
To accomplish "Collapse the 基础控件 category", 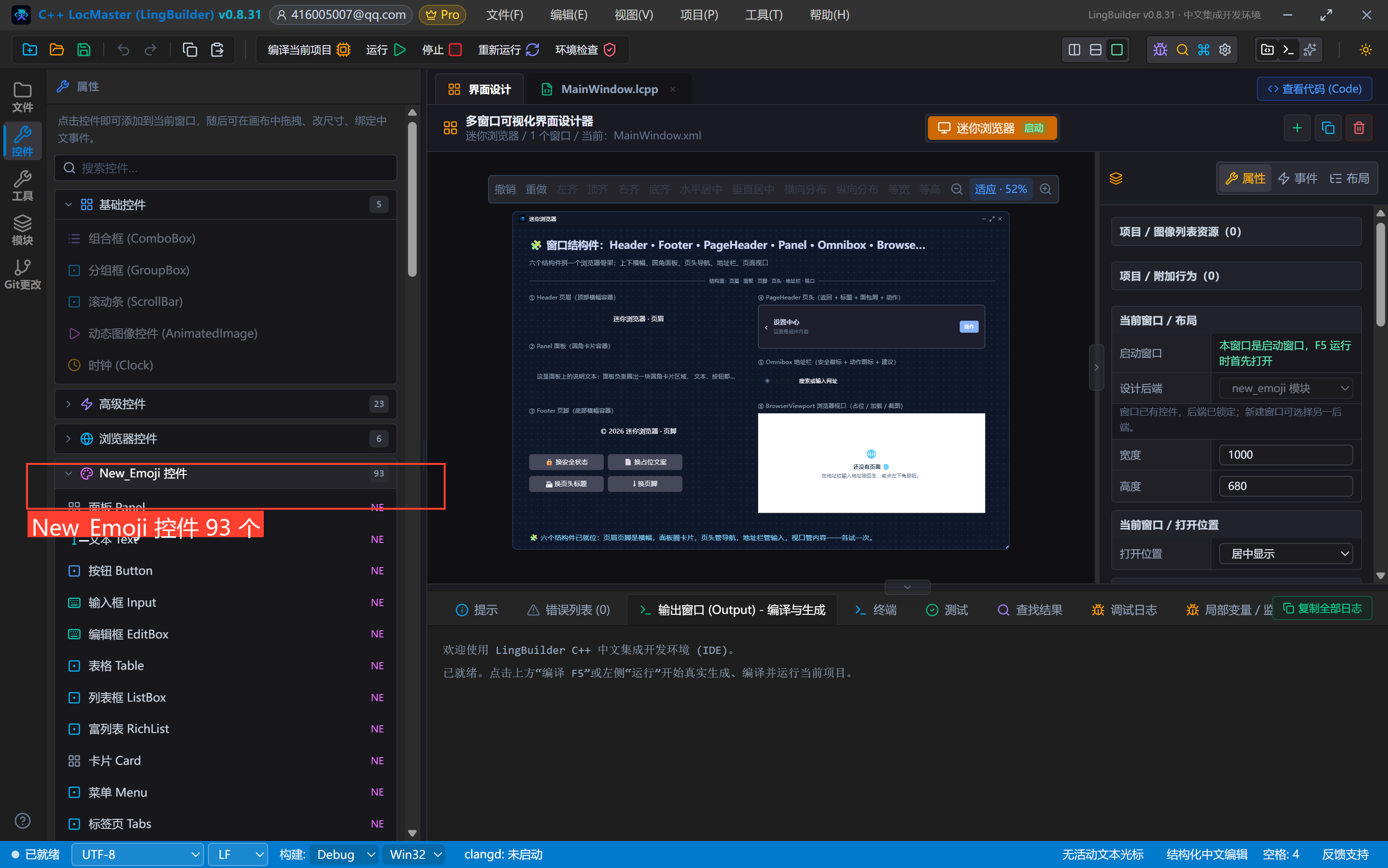I will coord(226,204).
